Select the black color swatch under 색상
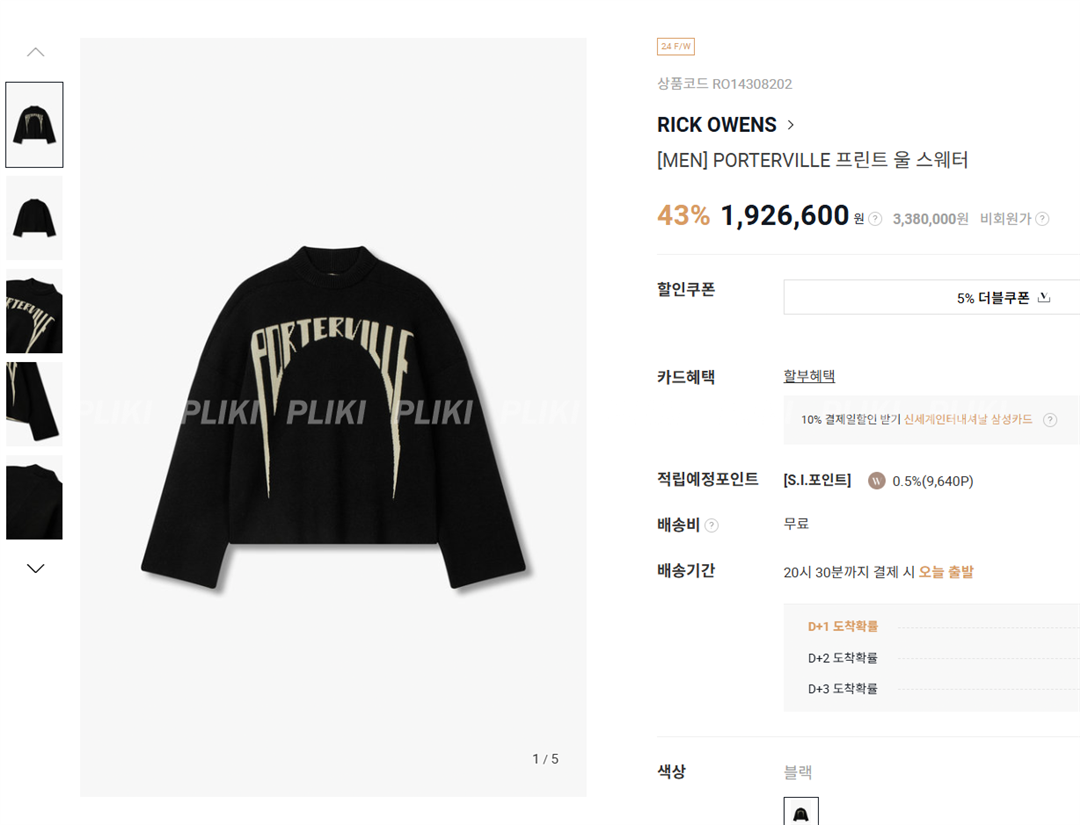The image size is (1080, 825). tap(801, 812)
